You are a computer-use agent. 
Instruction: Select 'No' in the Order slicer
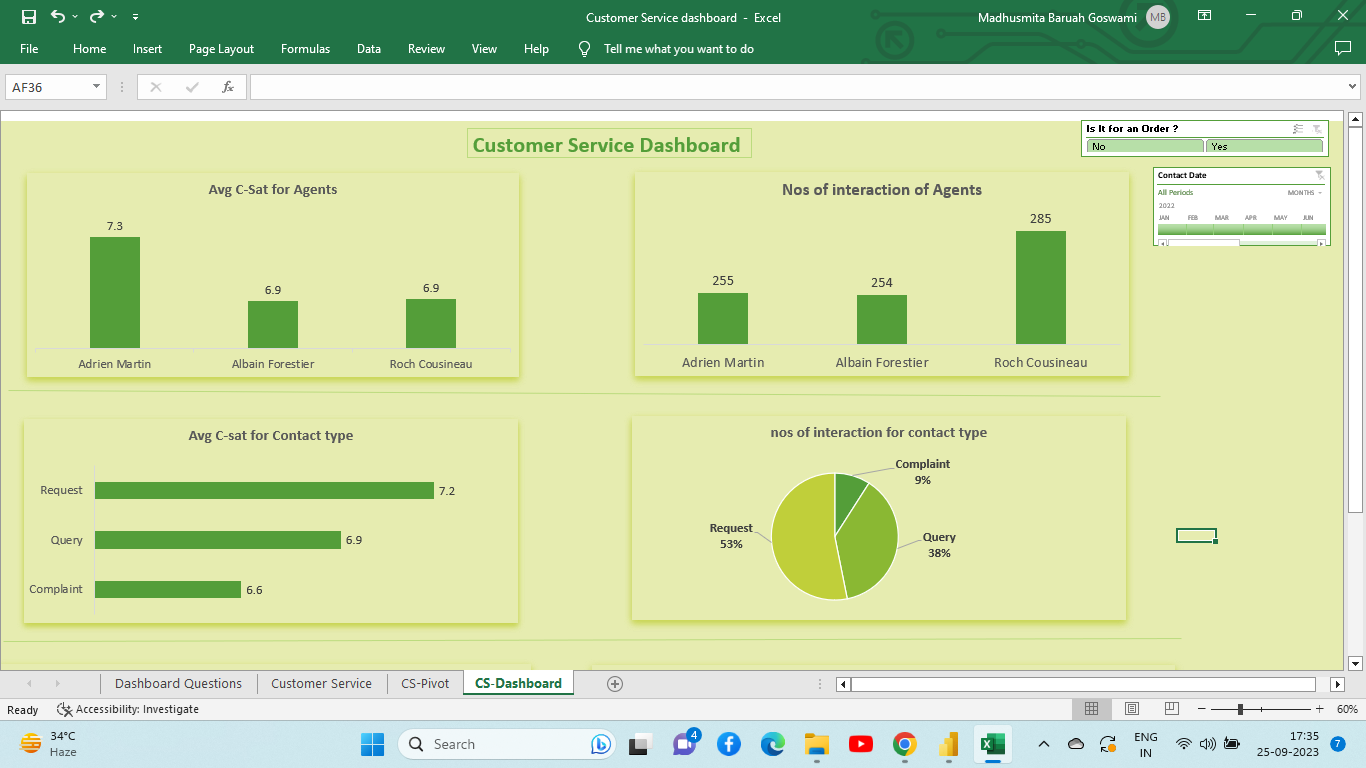click(1144, 145)
